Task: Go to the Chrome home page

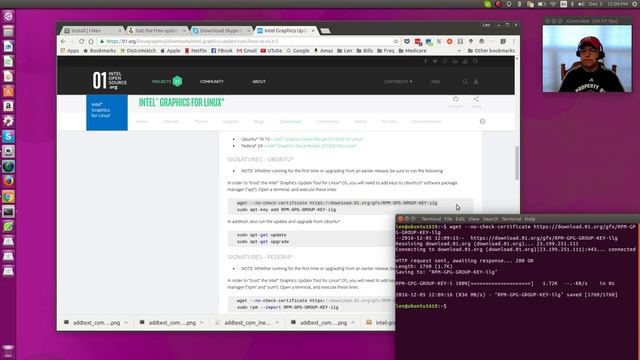Action: pos(91,41)
